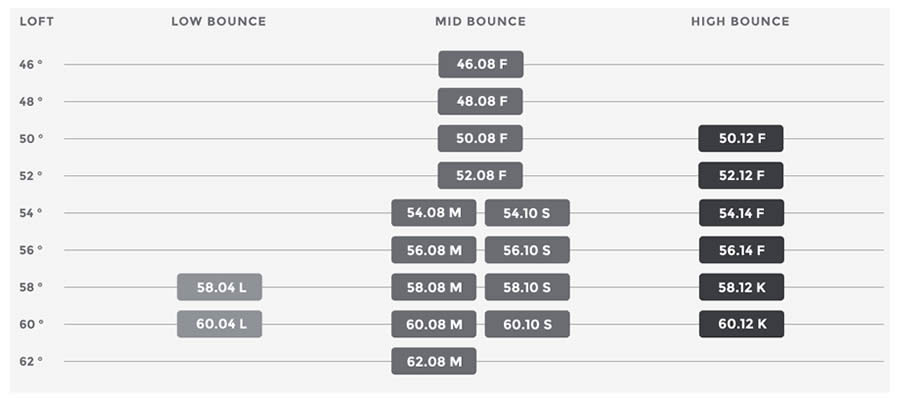Select the 48.08 F wedge option
This screenshot has height=398, width=900.
[480, 102]
